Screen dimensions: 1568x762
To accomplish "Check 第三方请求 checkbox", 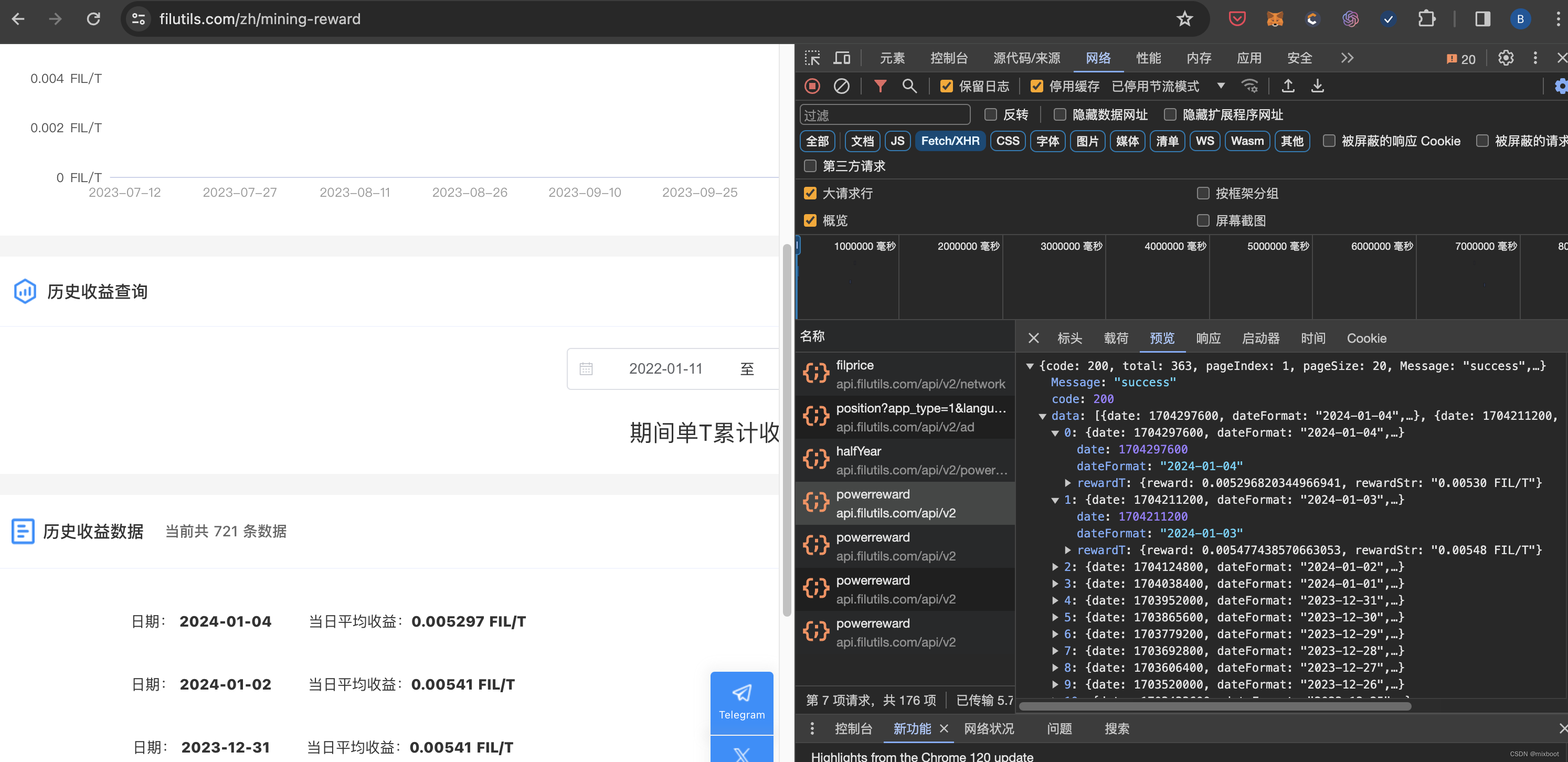I will pyautogui.click(x=810, y=166).
